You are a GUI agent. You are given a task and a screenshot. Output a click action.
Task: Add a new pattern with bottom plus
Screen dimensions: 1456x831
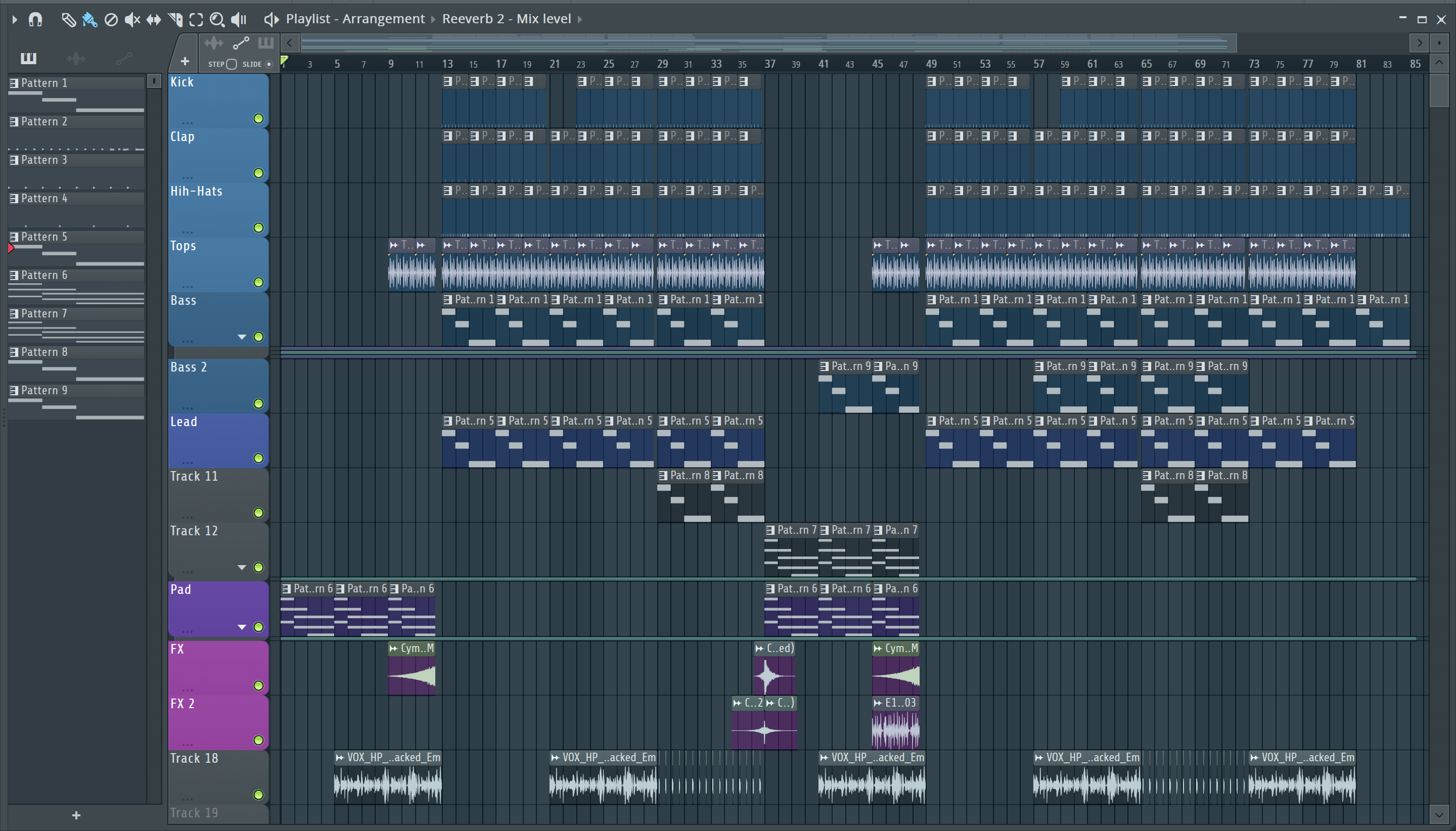tap(76, 815)
